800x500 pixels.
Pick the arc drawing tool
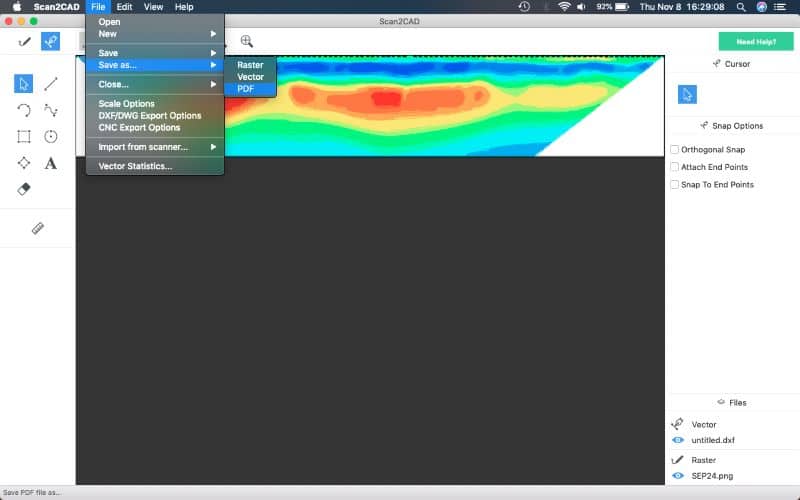pyautogui.click(x=24, y=110)
